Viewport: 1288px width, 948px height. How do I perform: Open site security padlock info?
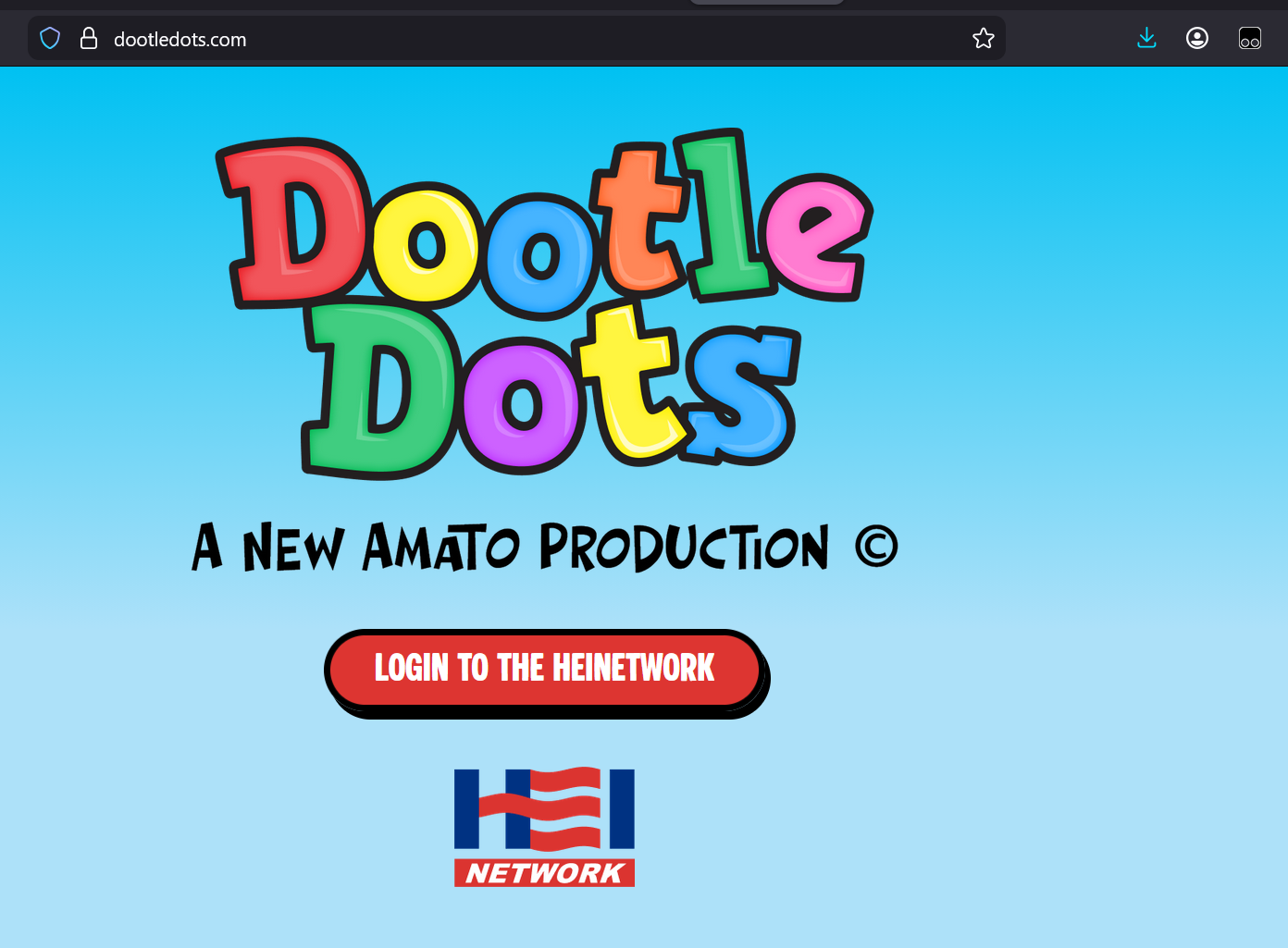(89, 38)
